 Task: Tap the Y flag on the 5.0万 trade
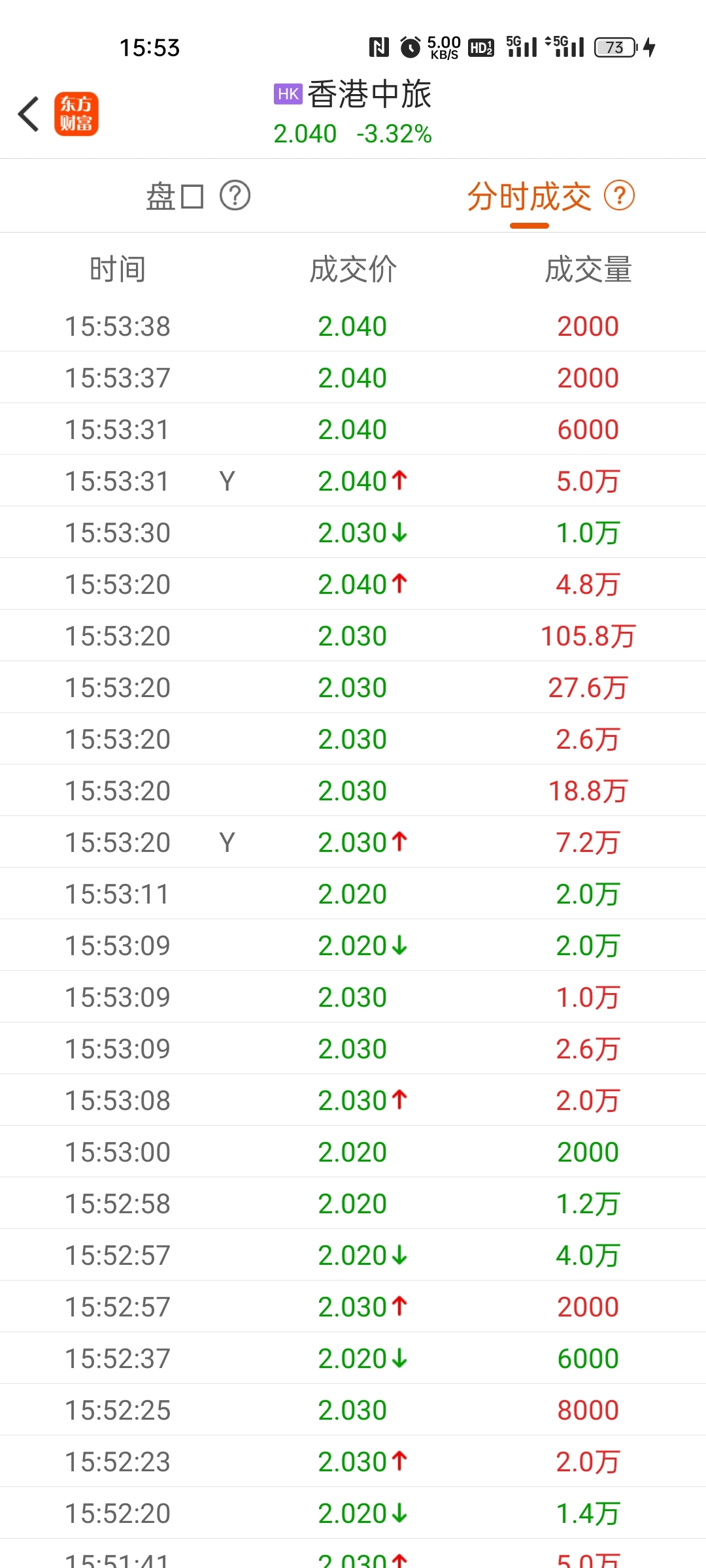click(x=227, y=482)
